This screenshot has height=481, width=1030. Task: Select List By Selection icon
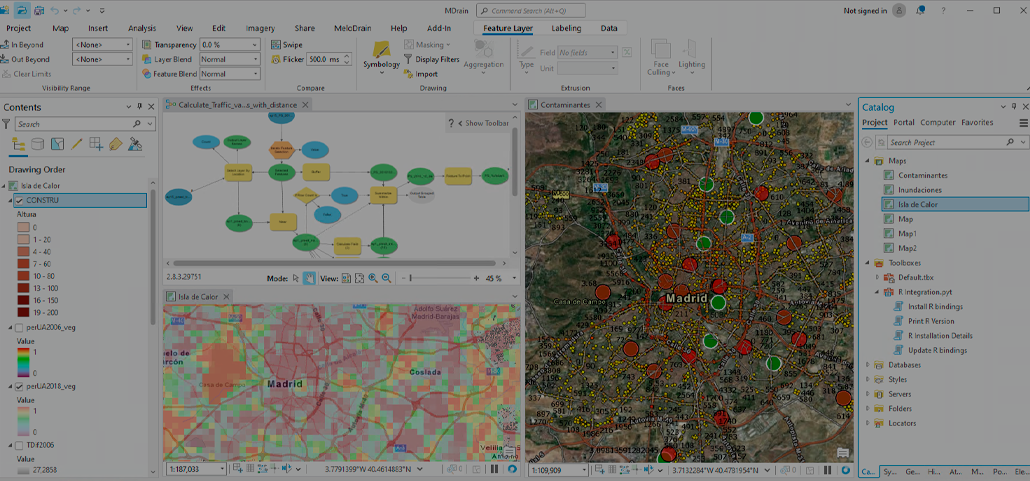click(x=57, y=144)
